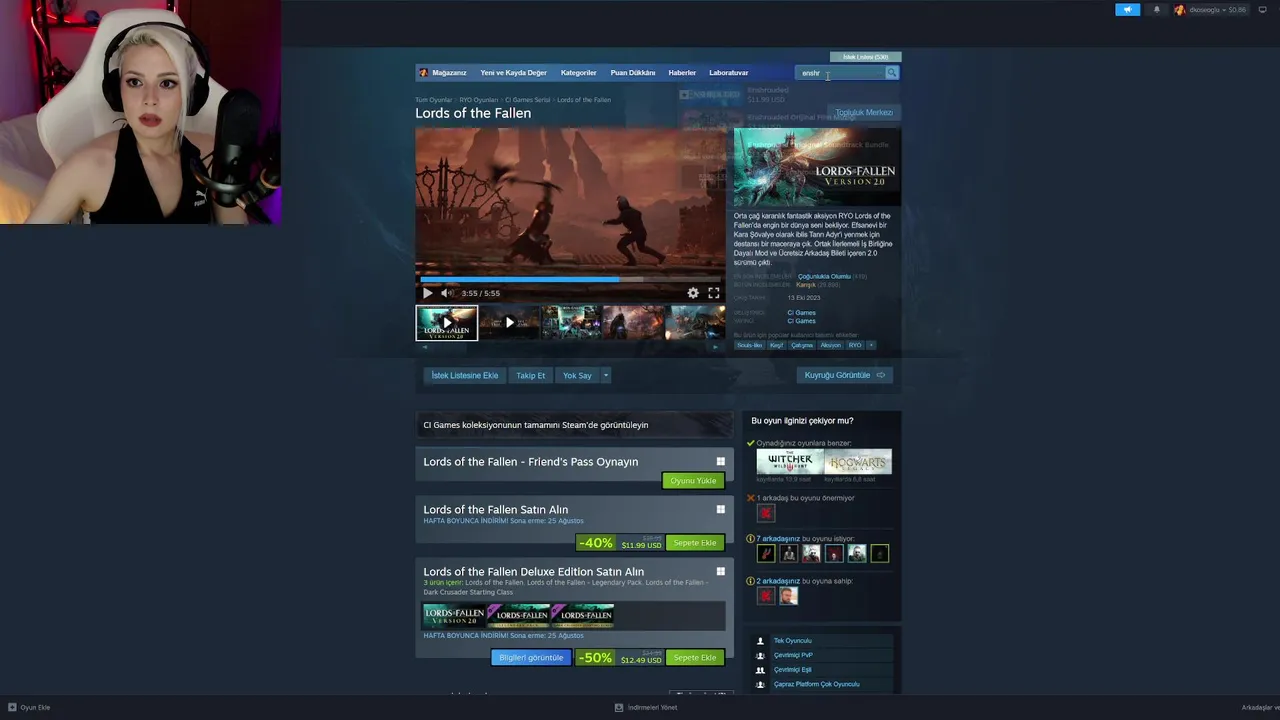The width and height of the screenshot is (1280, 720).
Task: Expand tags with the plus button
Action: [871, 345]
